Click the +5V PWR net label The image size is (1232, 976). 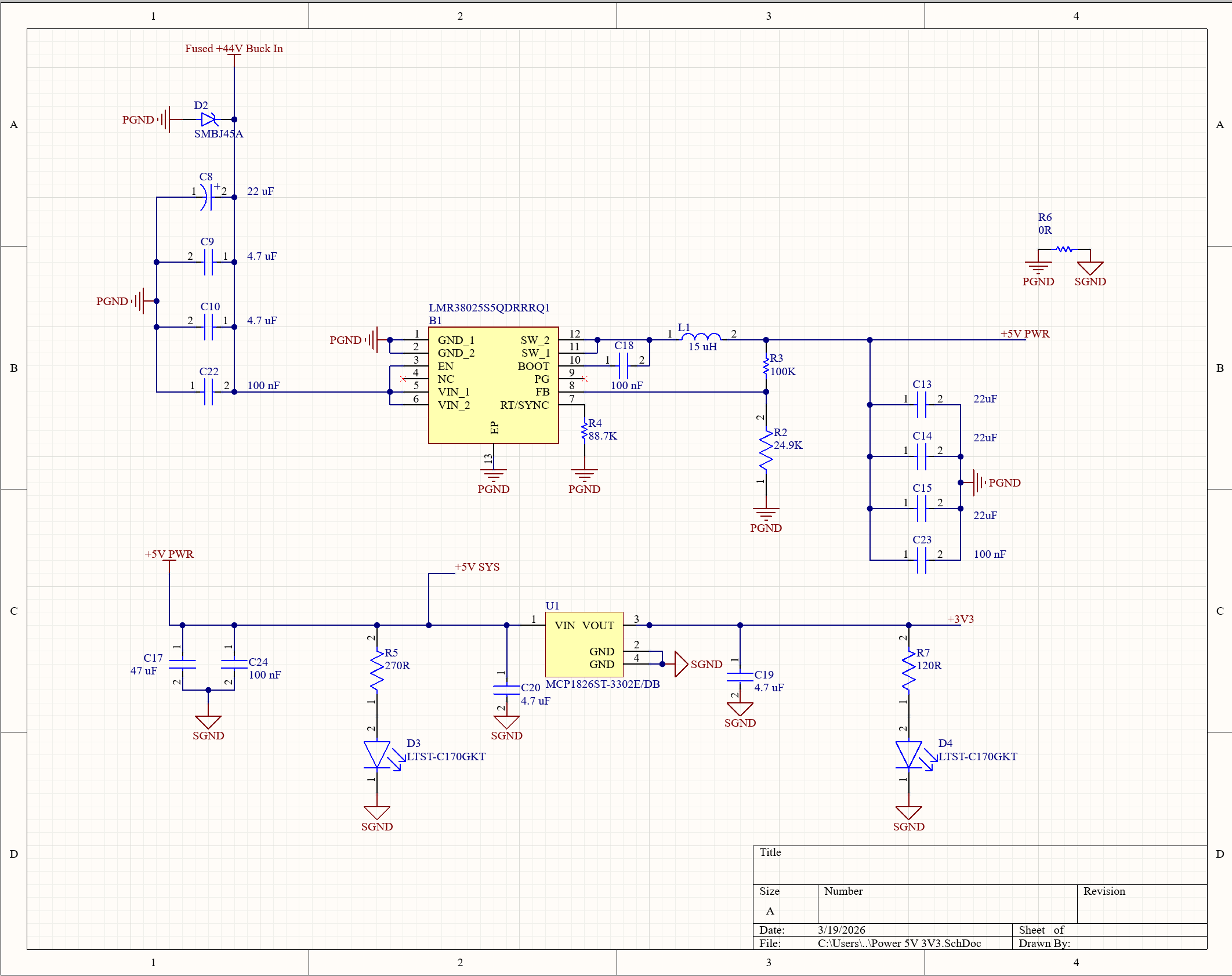click(x=1024, y=333)
